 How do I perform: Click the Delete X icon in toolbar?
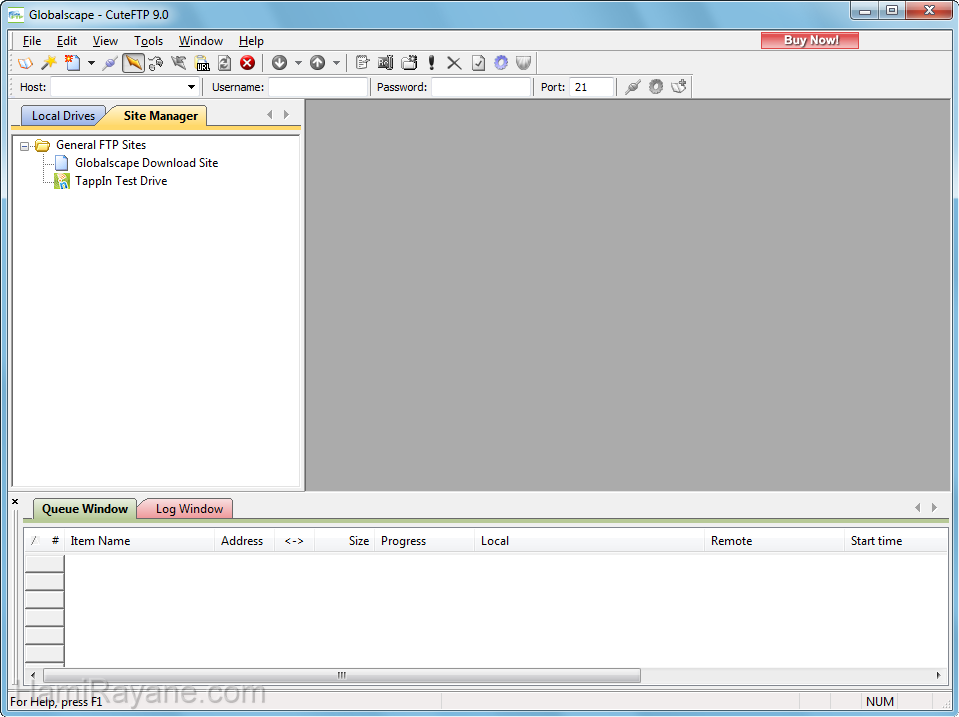[x=454, y=62]
